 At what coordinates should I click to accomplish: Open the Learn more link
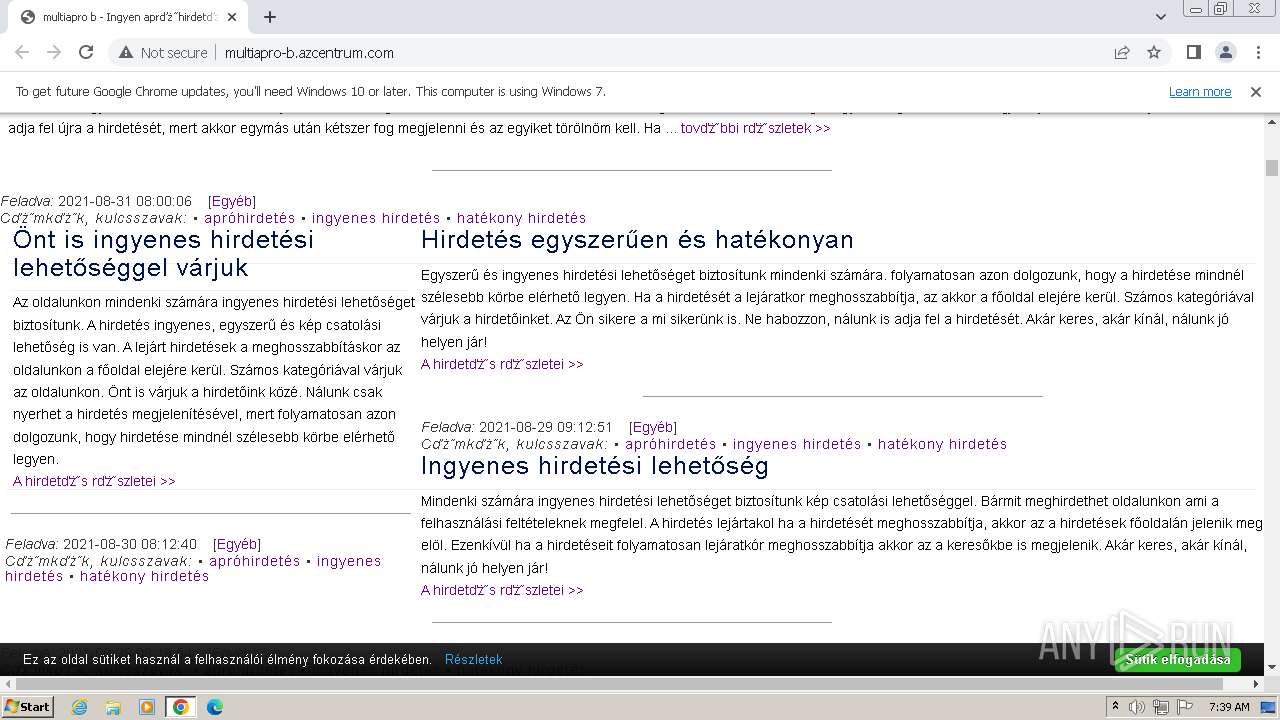point(1200,92)
